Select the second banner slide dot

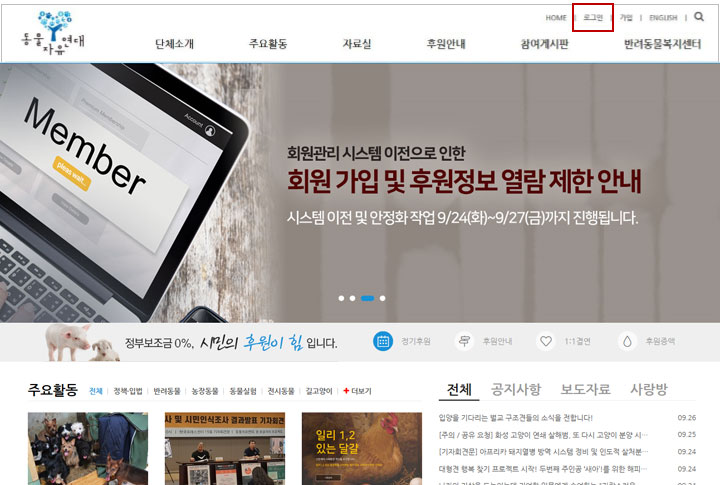pyautogui.click(x=352, y=298)
